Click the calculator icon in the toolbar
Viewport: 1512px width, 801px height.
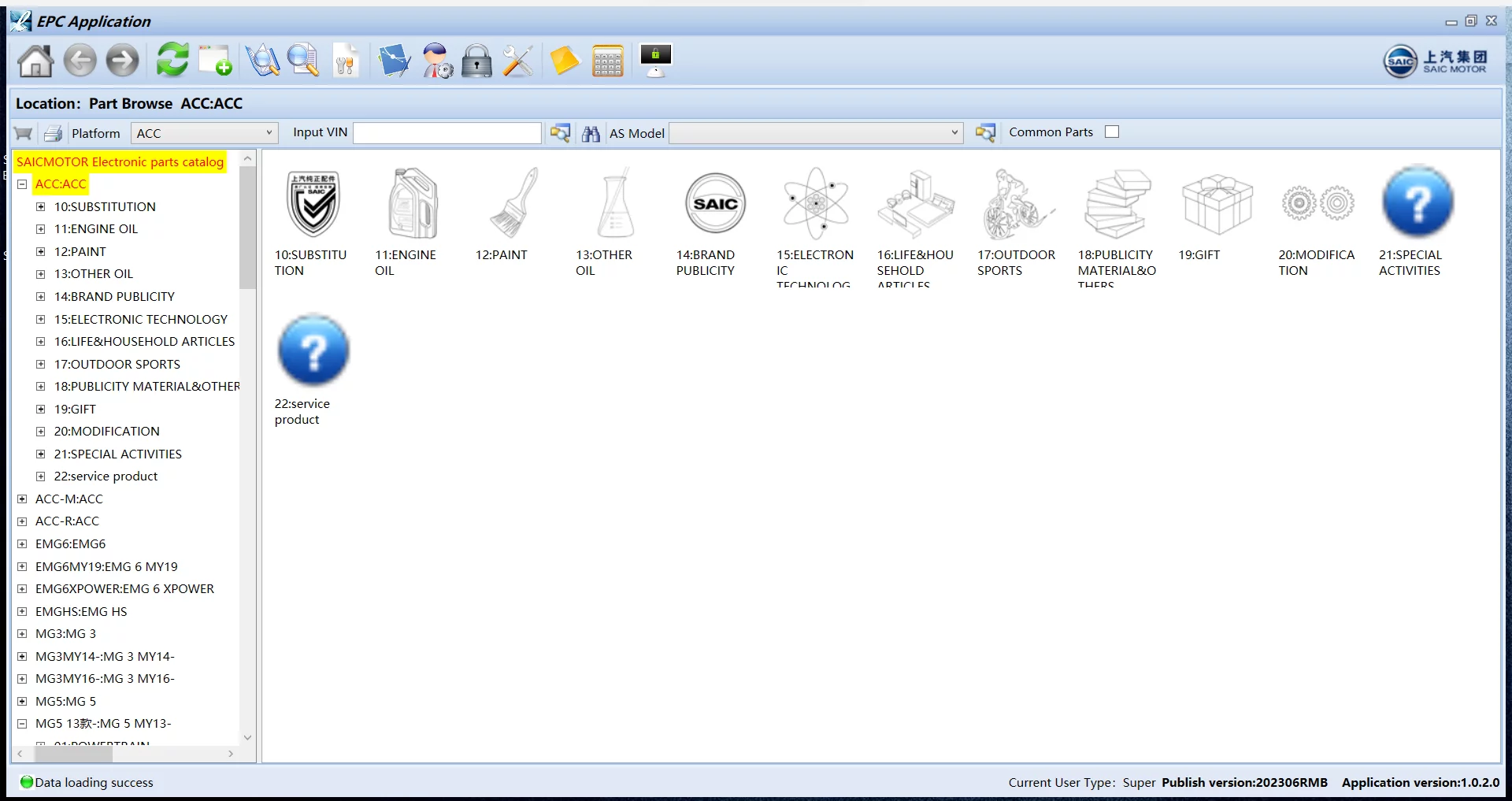coord(607,61)
